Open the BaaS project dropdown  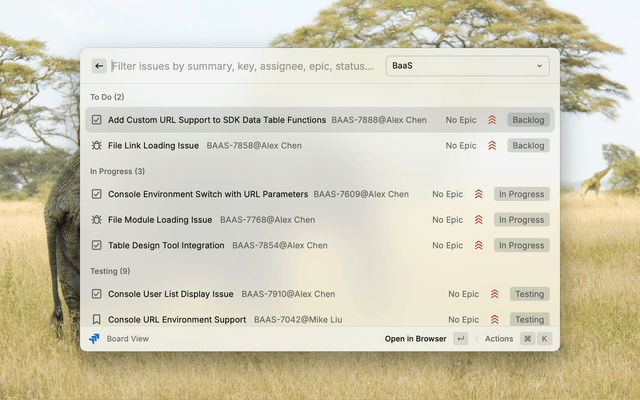click(467, 66)
